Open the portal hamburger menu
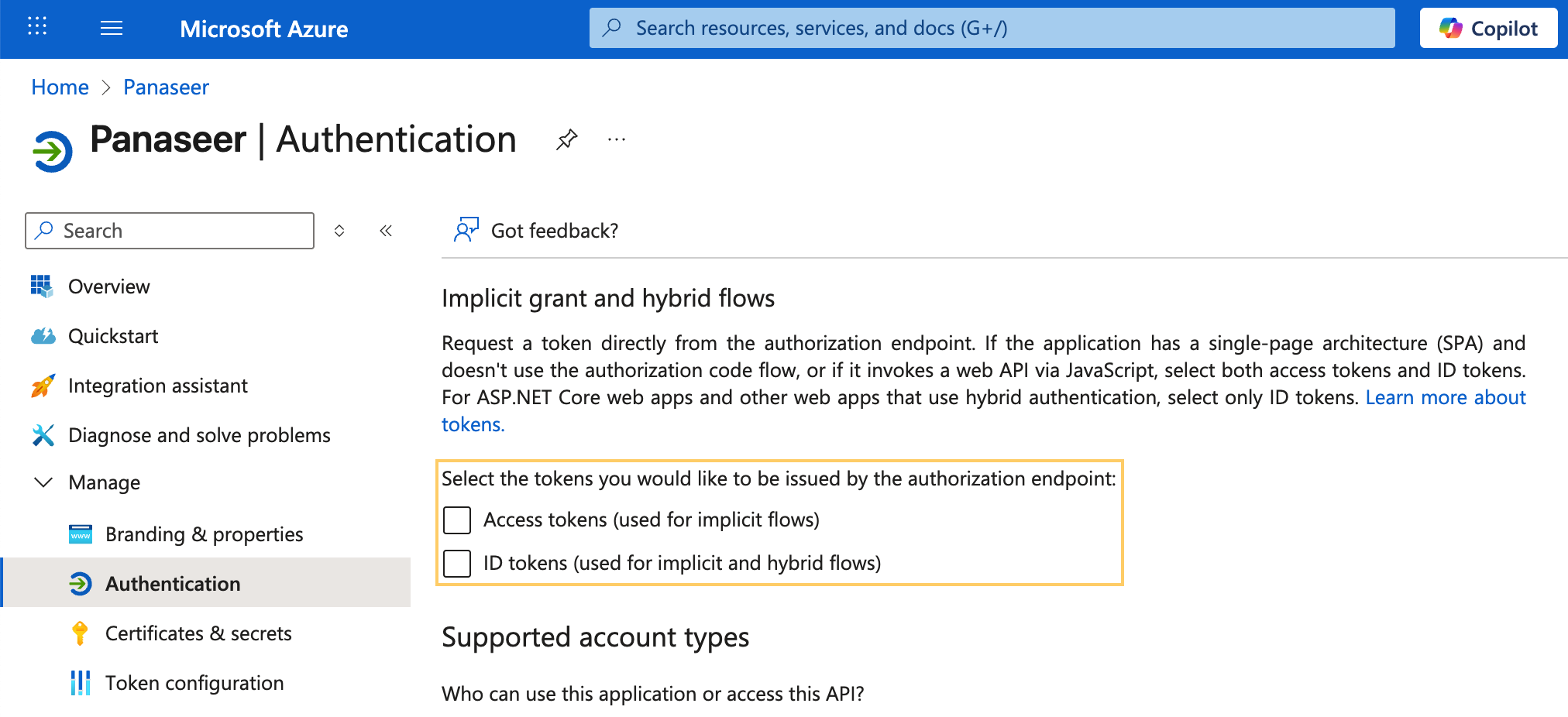 click(112, 29)
